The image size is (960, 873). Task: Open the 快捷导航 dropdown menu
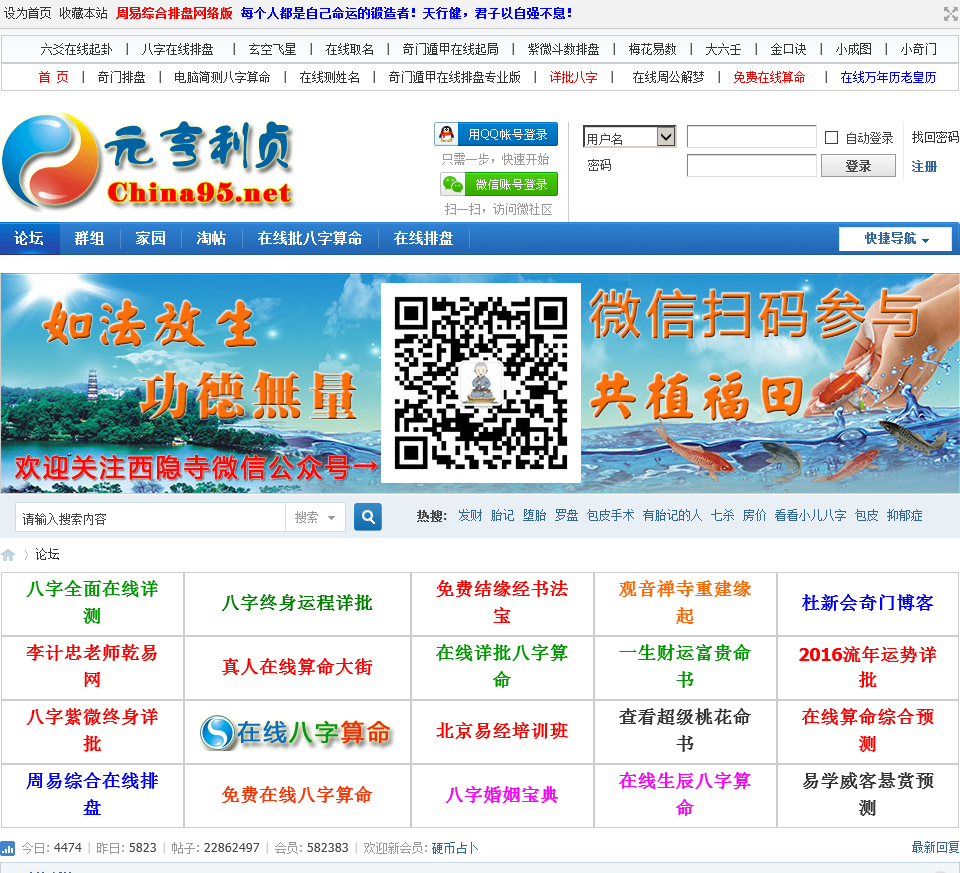point(895,239)
